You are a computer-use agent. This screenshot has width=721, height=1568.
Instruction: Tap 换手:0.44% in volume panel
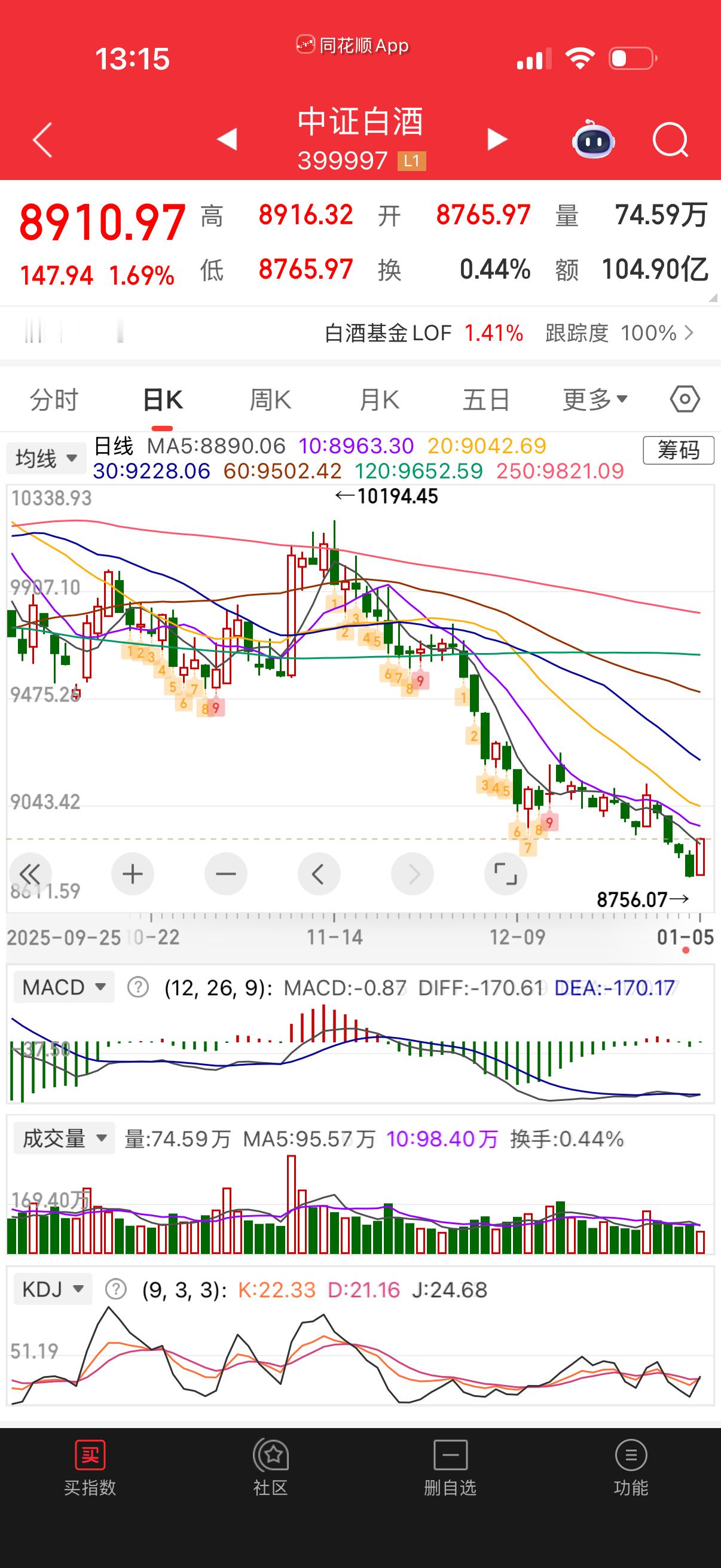pos(567,1139)
